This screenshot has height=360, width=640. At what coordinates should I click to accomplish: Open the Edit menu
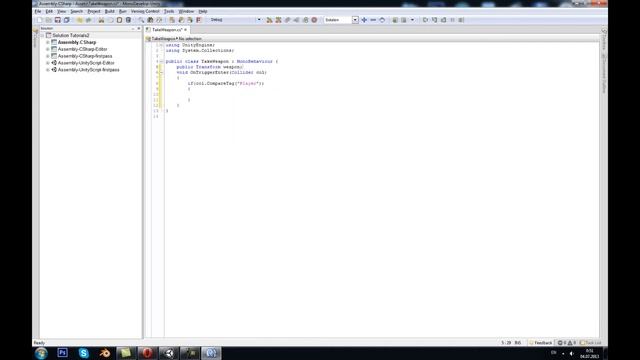pyautogui.click(x=49, y=11)
